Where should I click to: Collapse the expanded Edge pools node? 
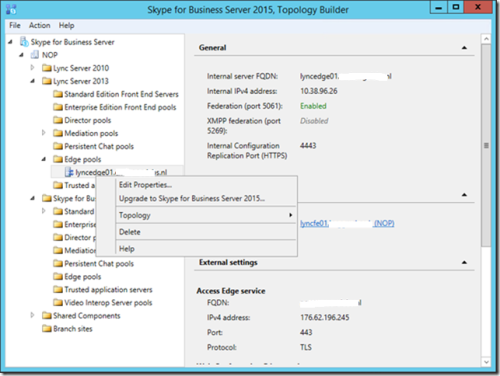(44, 159)
